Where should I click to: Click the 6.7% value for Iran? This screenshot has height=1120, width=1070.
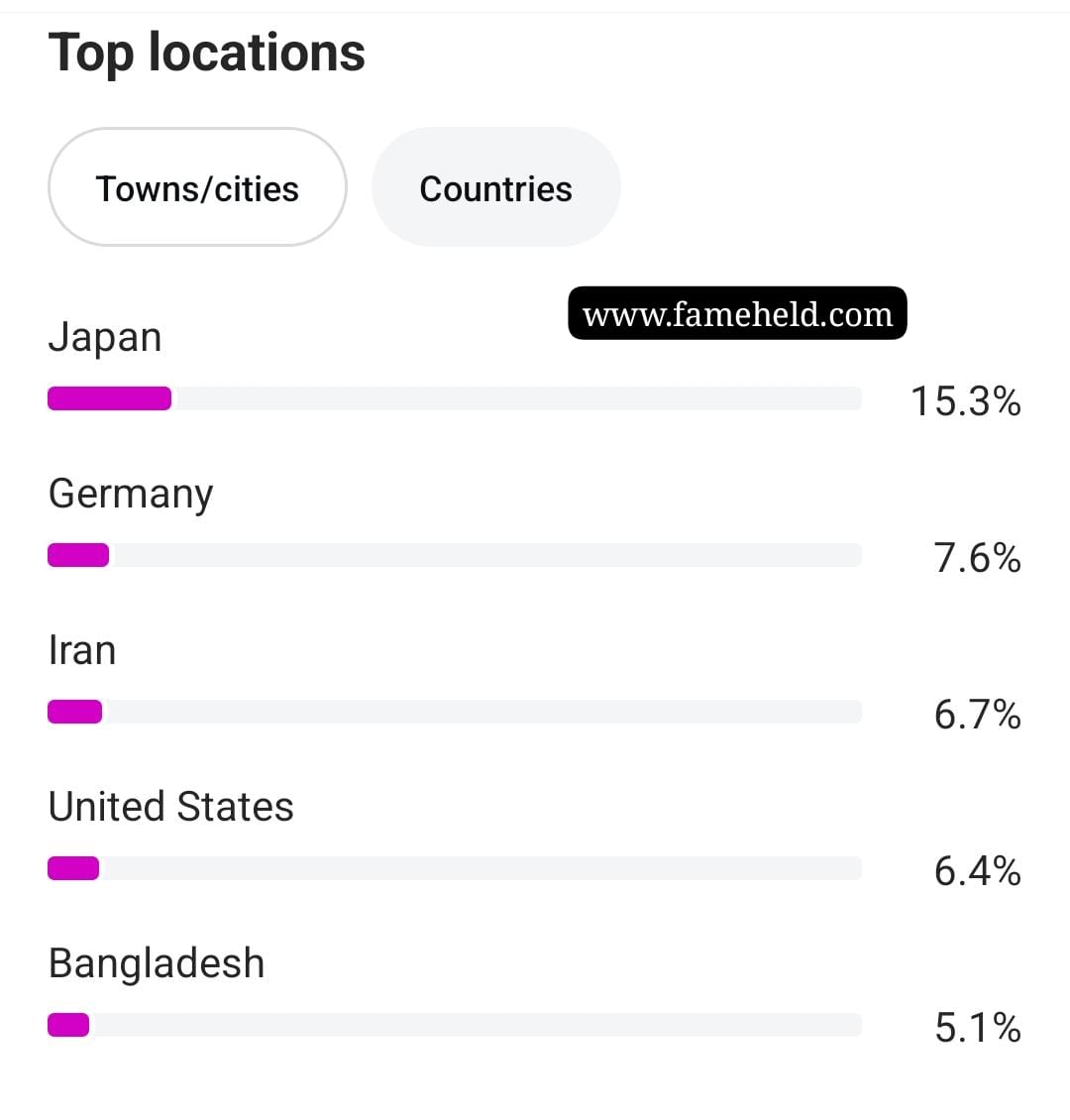point(977,715)
